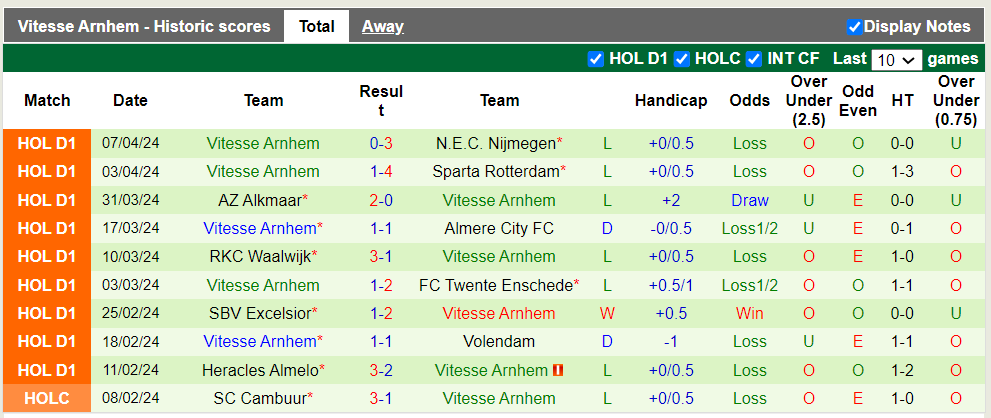The width and height of the screenshot is (991, 418).
Task: Select the SBV Excelsior team link
Action: tap(259, 313)
